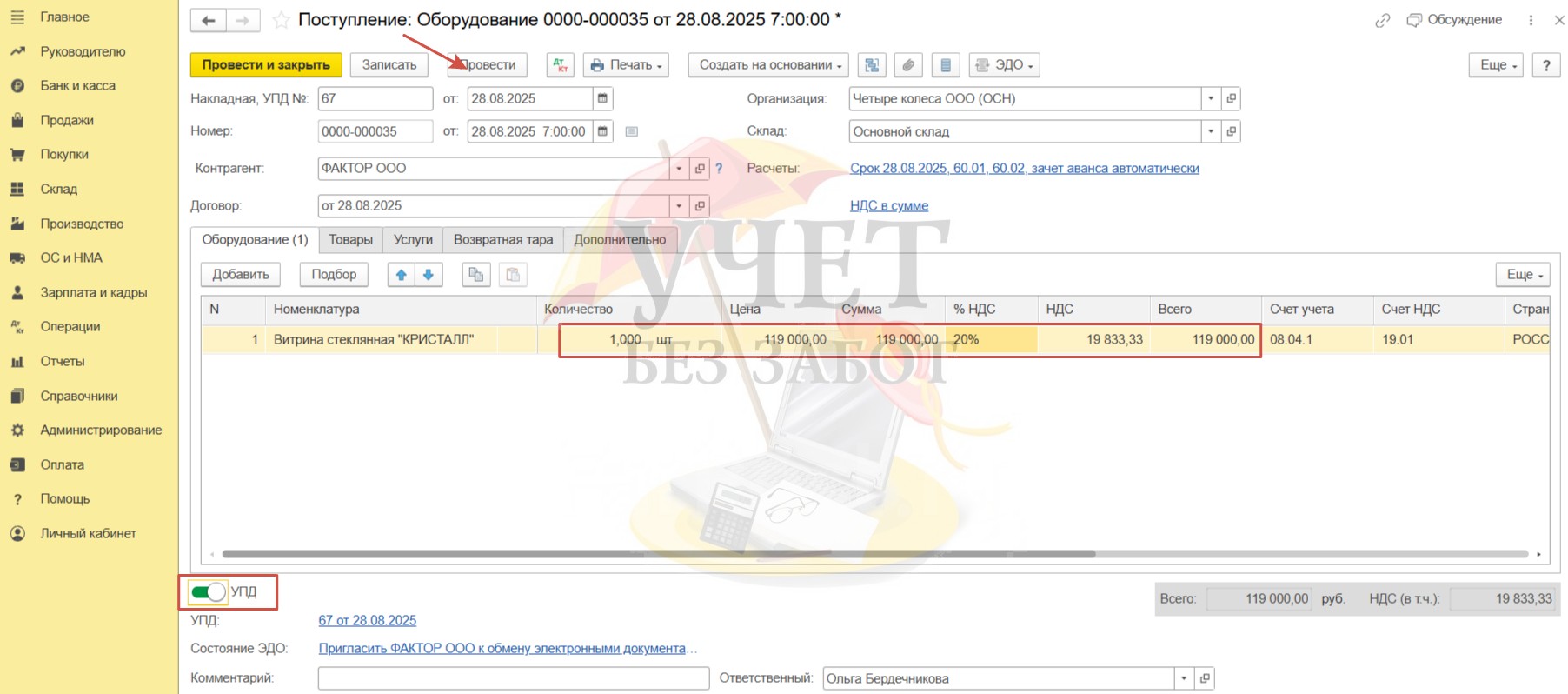Switch to Возвратная тара tab

[503, 240]
